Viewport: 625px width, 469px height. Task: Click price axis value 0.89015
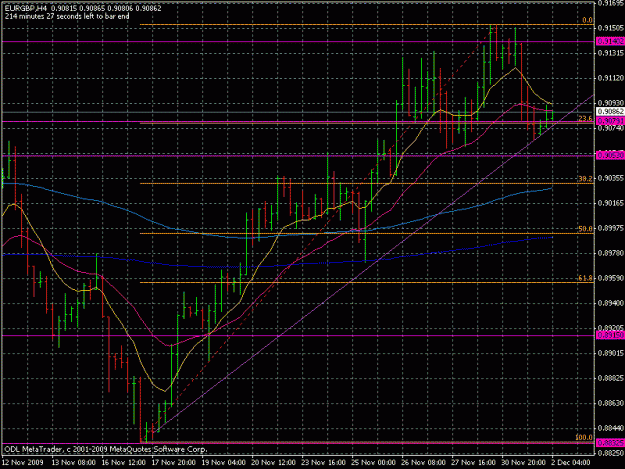(611, 353)
